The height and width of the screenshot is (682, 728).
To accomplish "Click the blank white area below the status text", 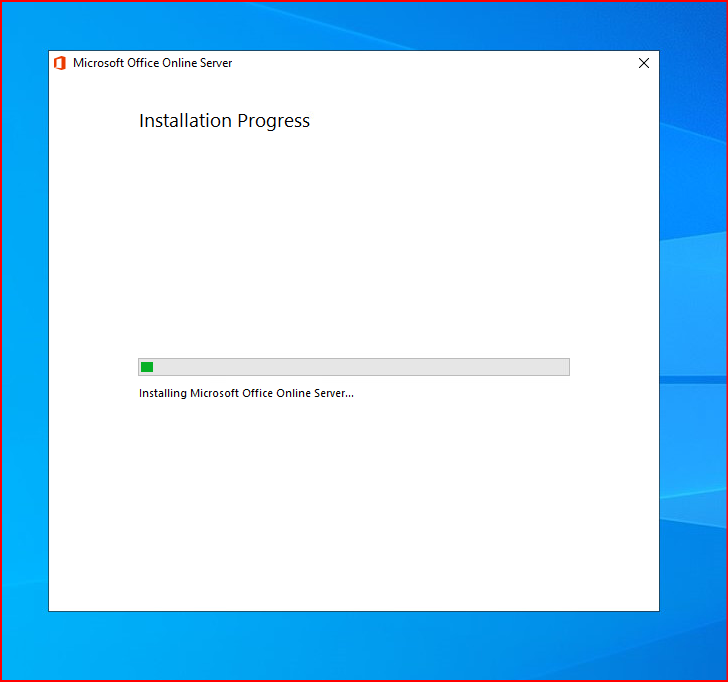I will pyautogui.click(x=354, y=500).
